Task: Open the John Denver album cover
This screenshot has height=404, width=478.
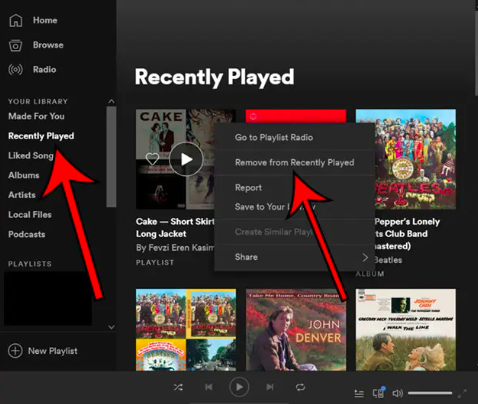Action: tap(296, 330)
